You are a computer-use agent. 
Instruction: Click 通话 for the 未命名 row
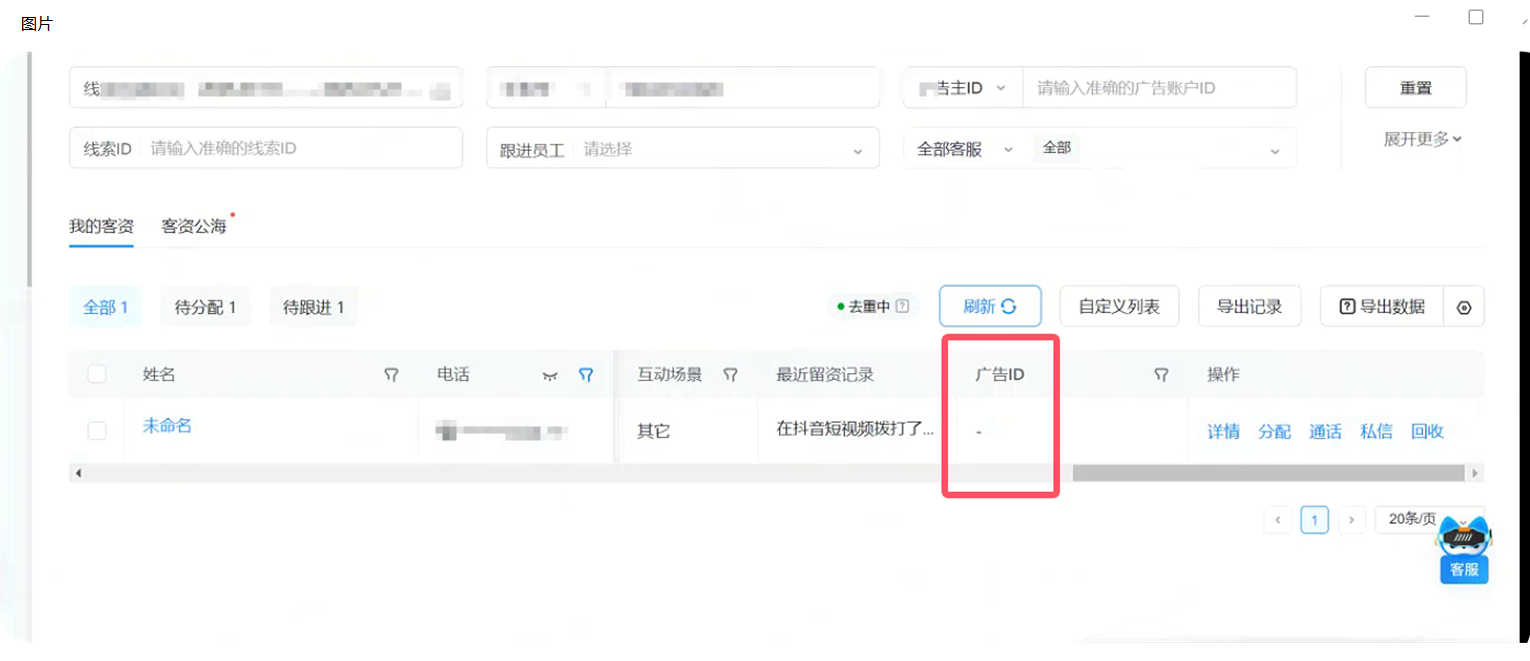point(1325,431)
